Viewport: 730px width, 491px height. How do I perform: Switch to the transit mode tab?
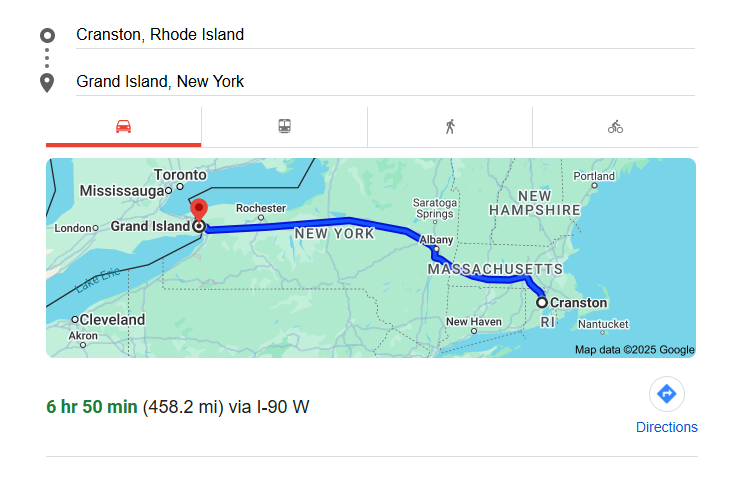coord(284,127)
